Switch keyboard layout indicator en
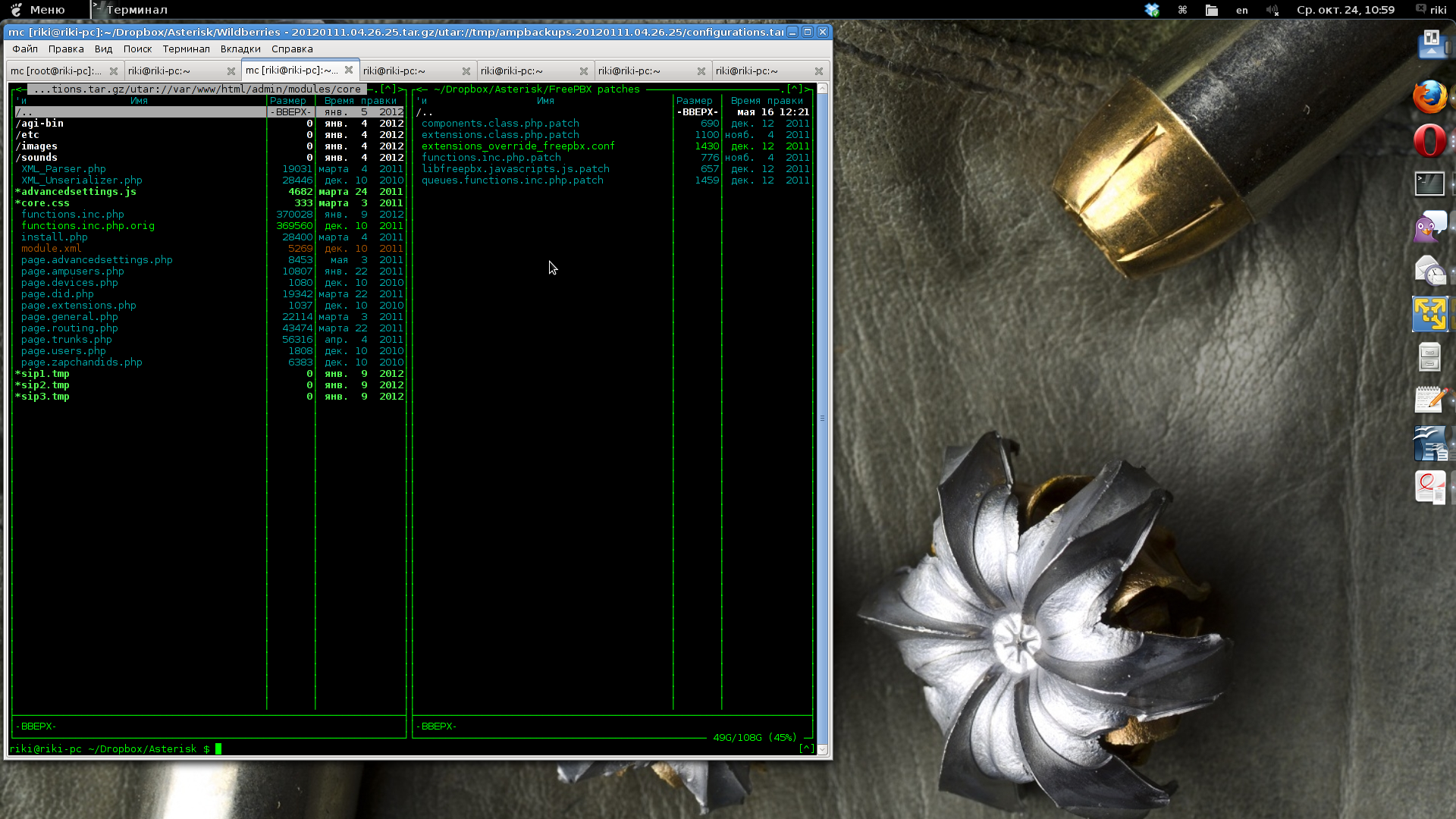The height and width of the screenshot is (819, 1456). (1242, 10)
